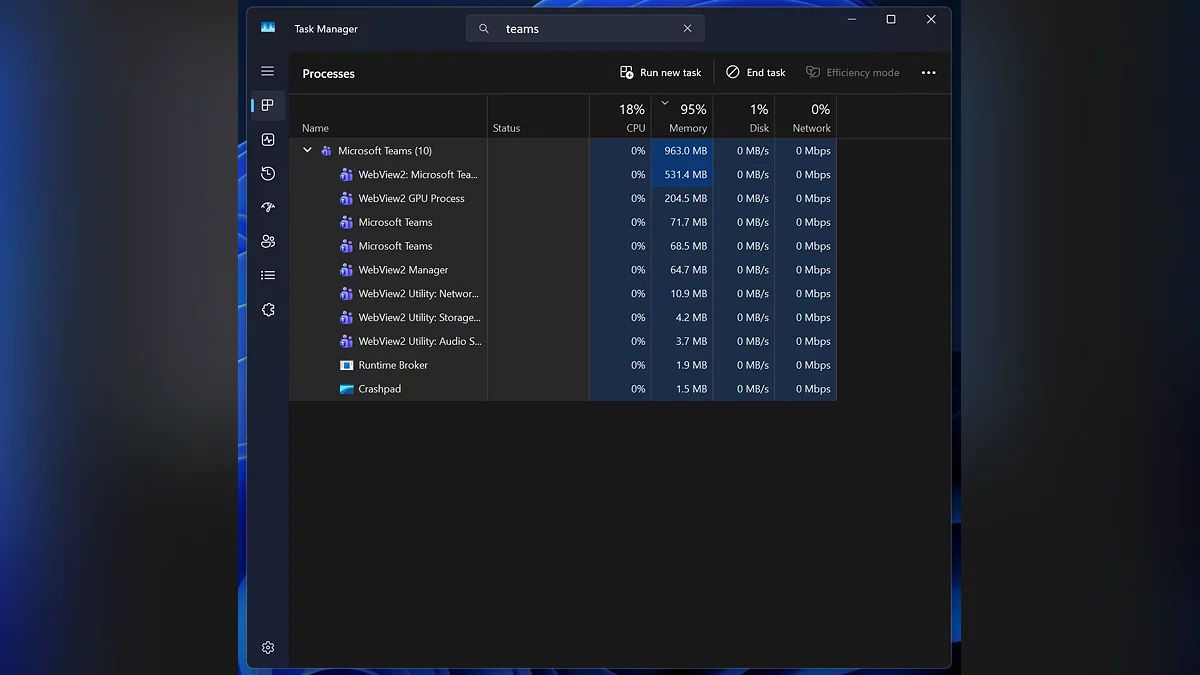The image size is (1200, 675).
Task: Sort by the CPU column header
Action: [630, 118]
